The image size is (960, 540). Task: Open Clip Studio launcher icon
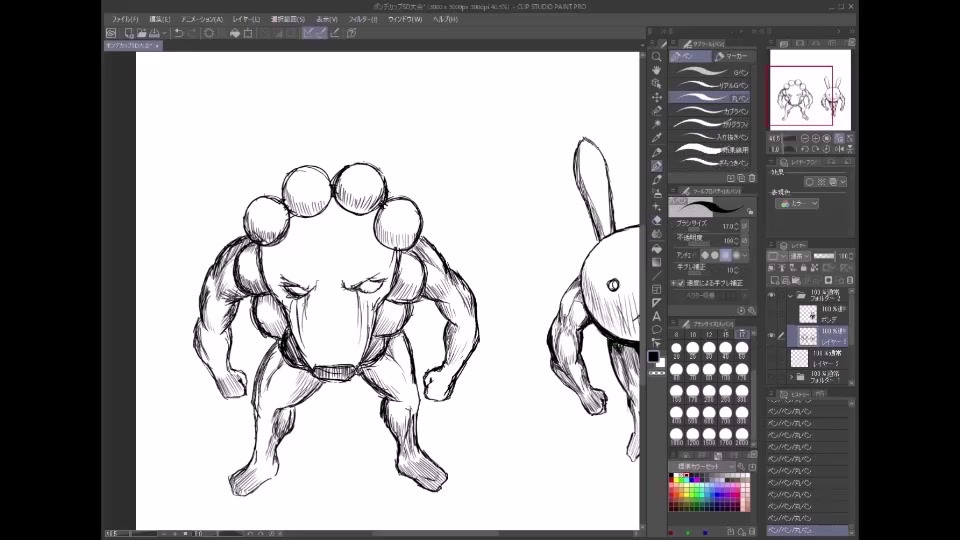click(111, 33)
